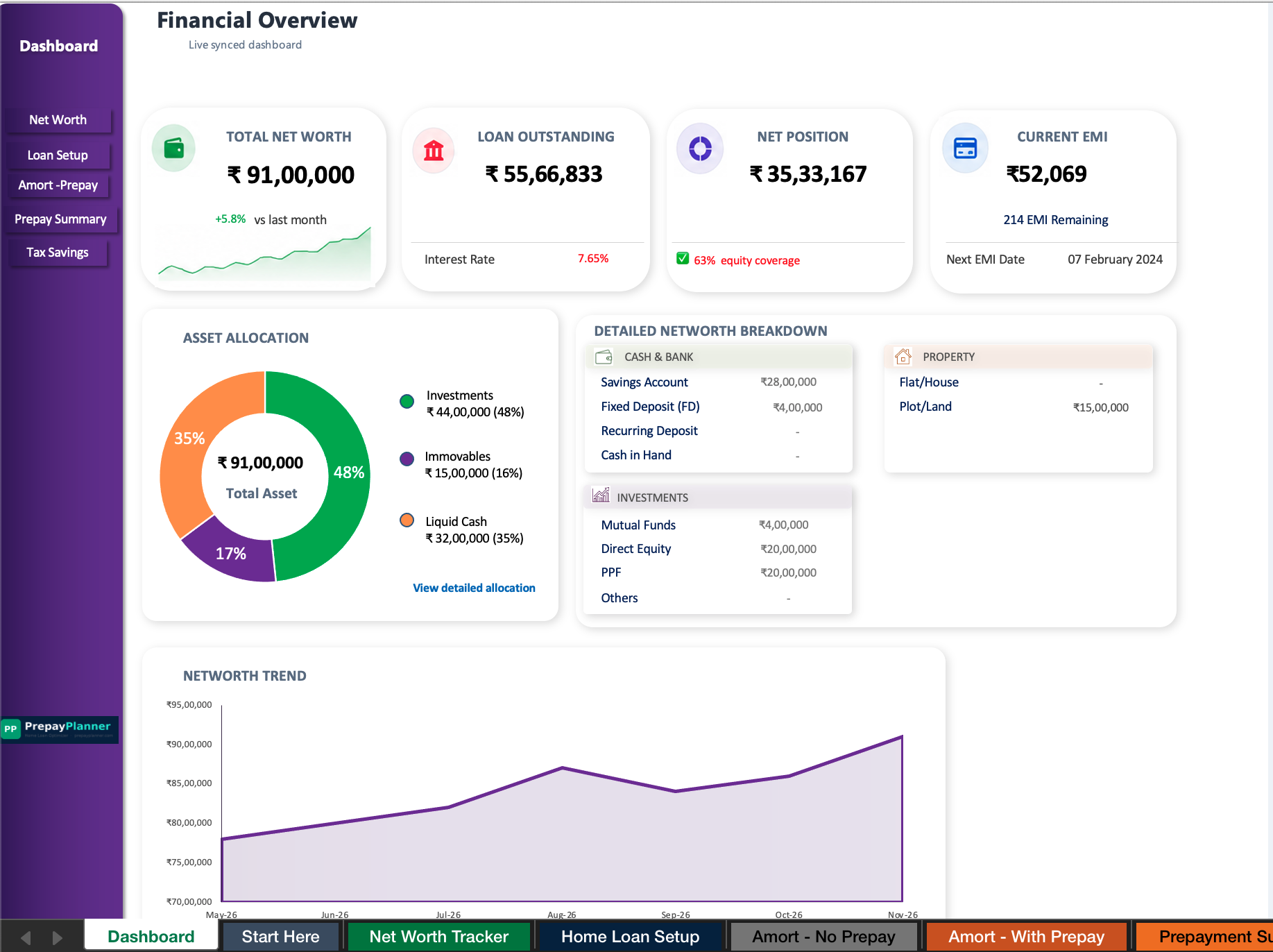The height and width of the screenshot is (952, 1273).
Task: Open Loan Setup from the sidebar
Action: click(58, 155)
